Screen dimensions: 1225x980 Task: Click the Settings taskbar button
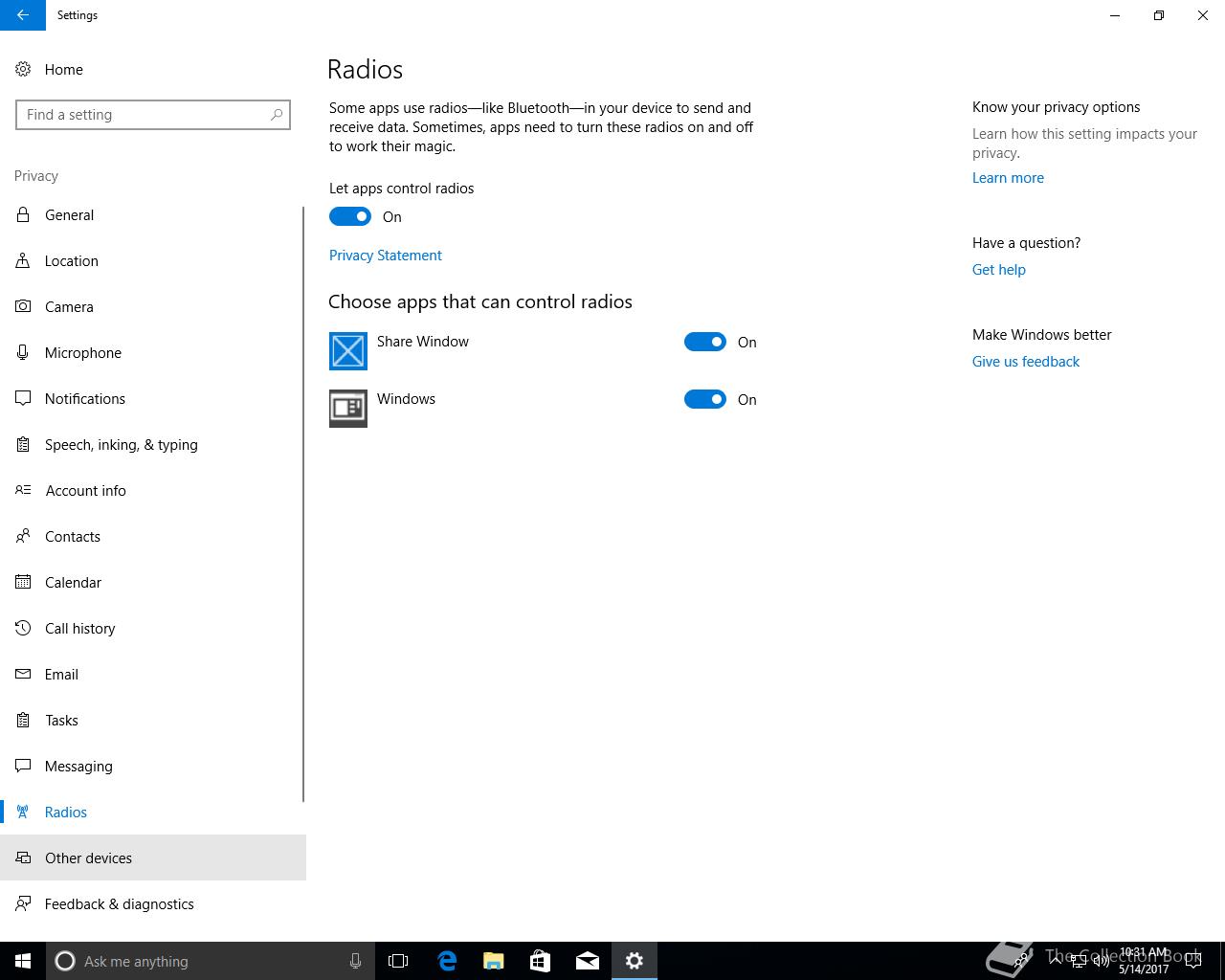[x=634, y=961]
